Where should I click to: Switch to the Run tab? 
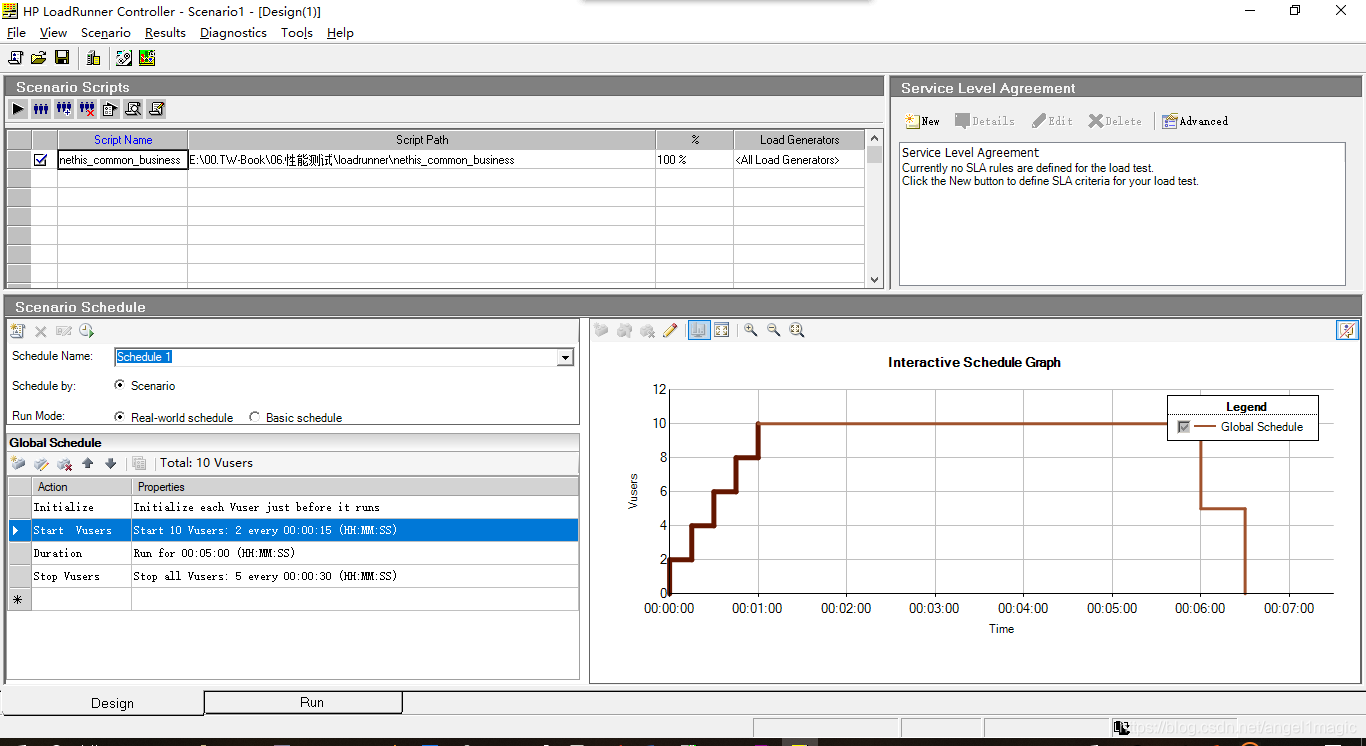pyautogui.click(x=303, y=702)
